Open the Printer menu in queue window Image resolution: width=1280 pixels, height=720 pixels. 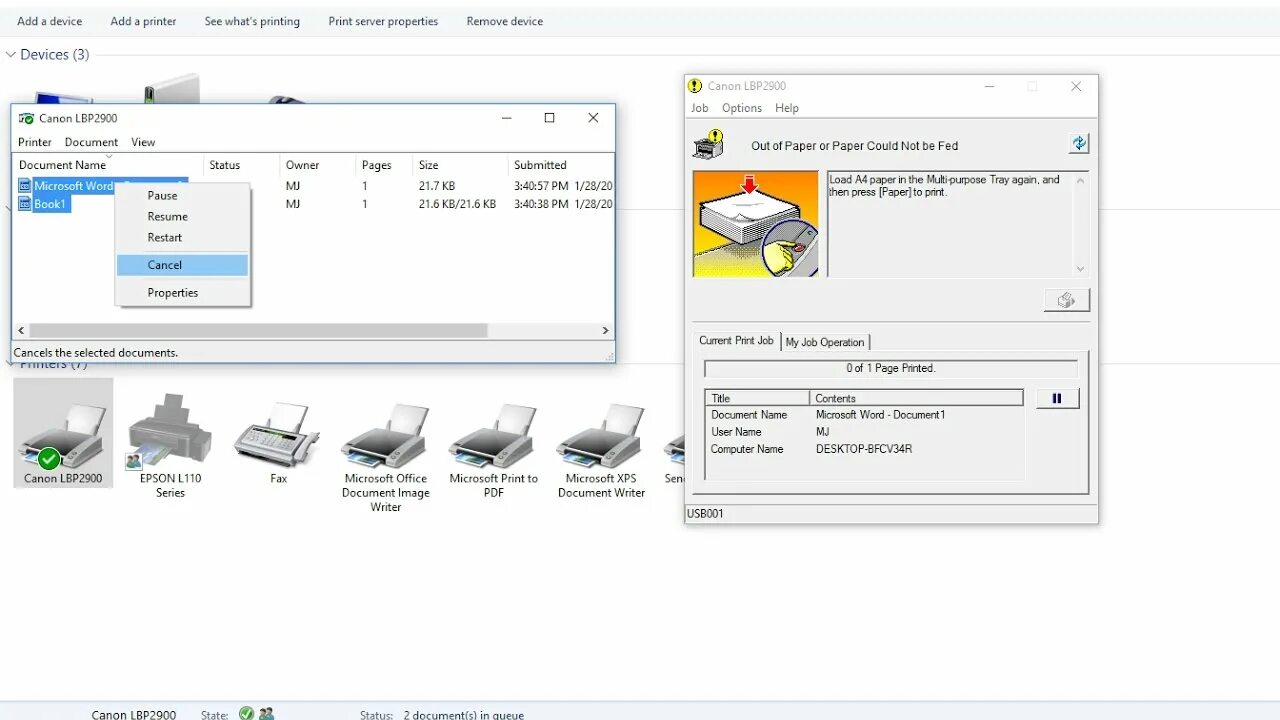tap(35, 142)
